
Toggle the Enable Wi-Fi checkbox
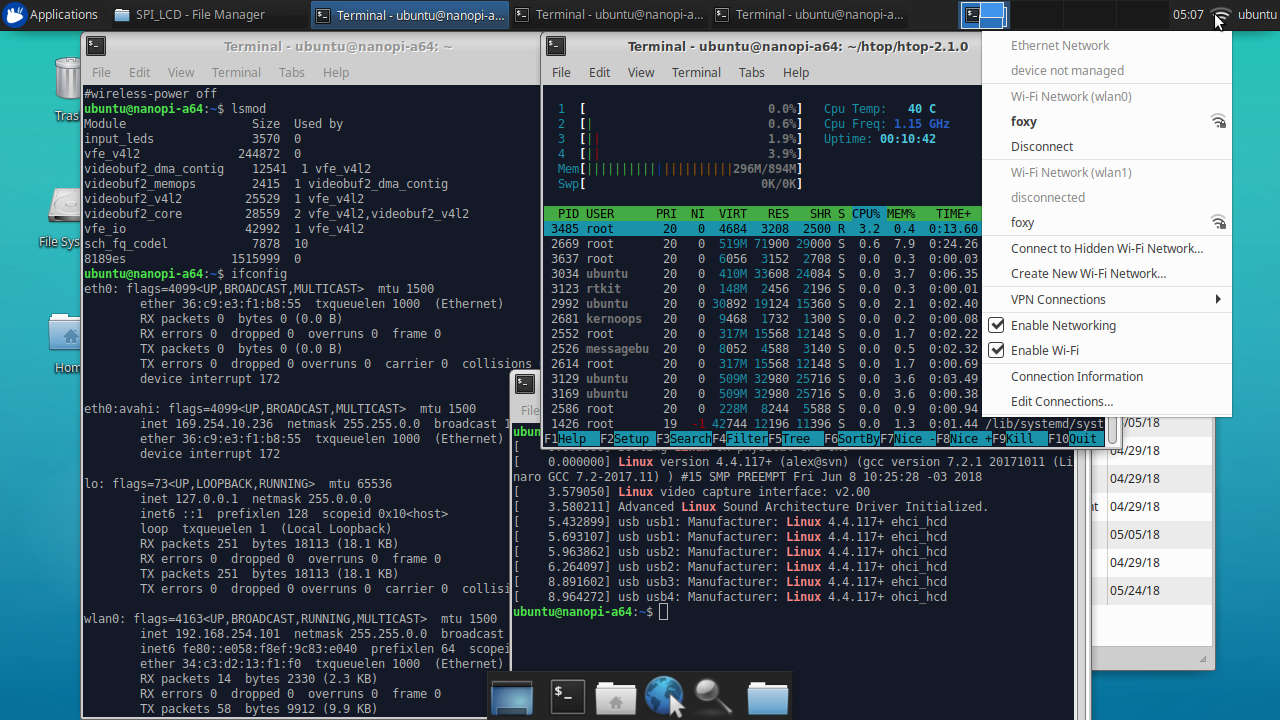click(996, 350)
